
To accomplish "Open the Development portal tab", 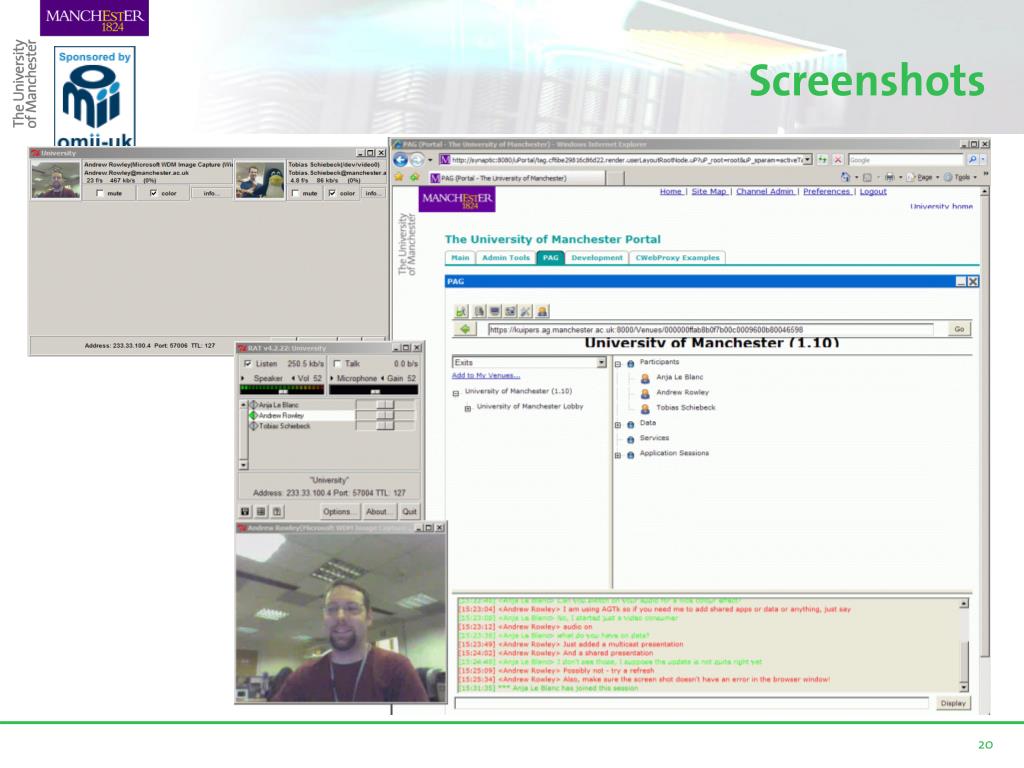I will (x=597, y=258).
